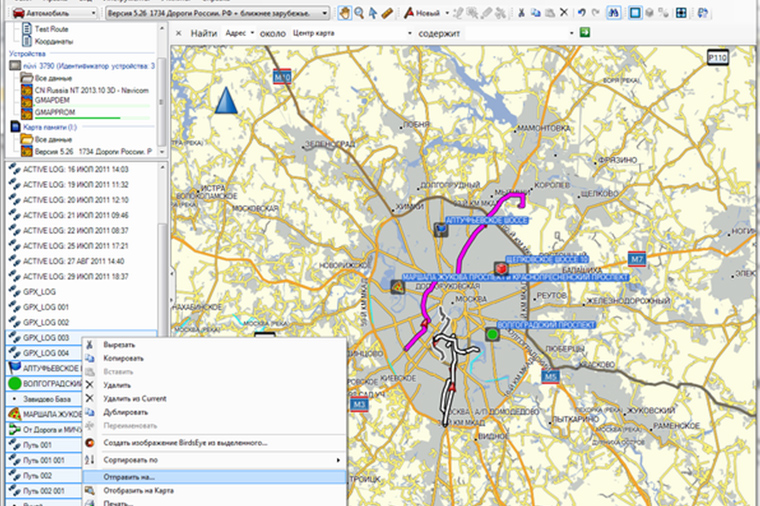Screen dimensions: 760x506
Task: Click the M3 highway shield on map
Action: (359, 404)
